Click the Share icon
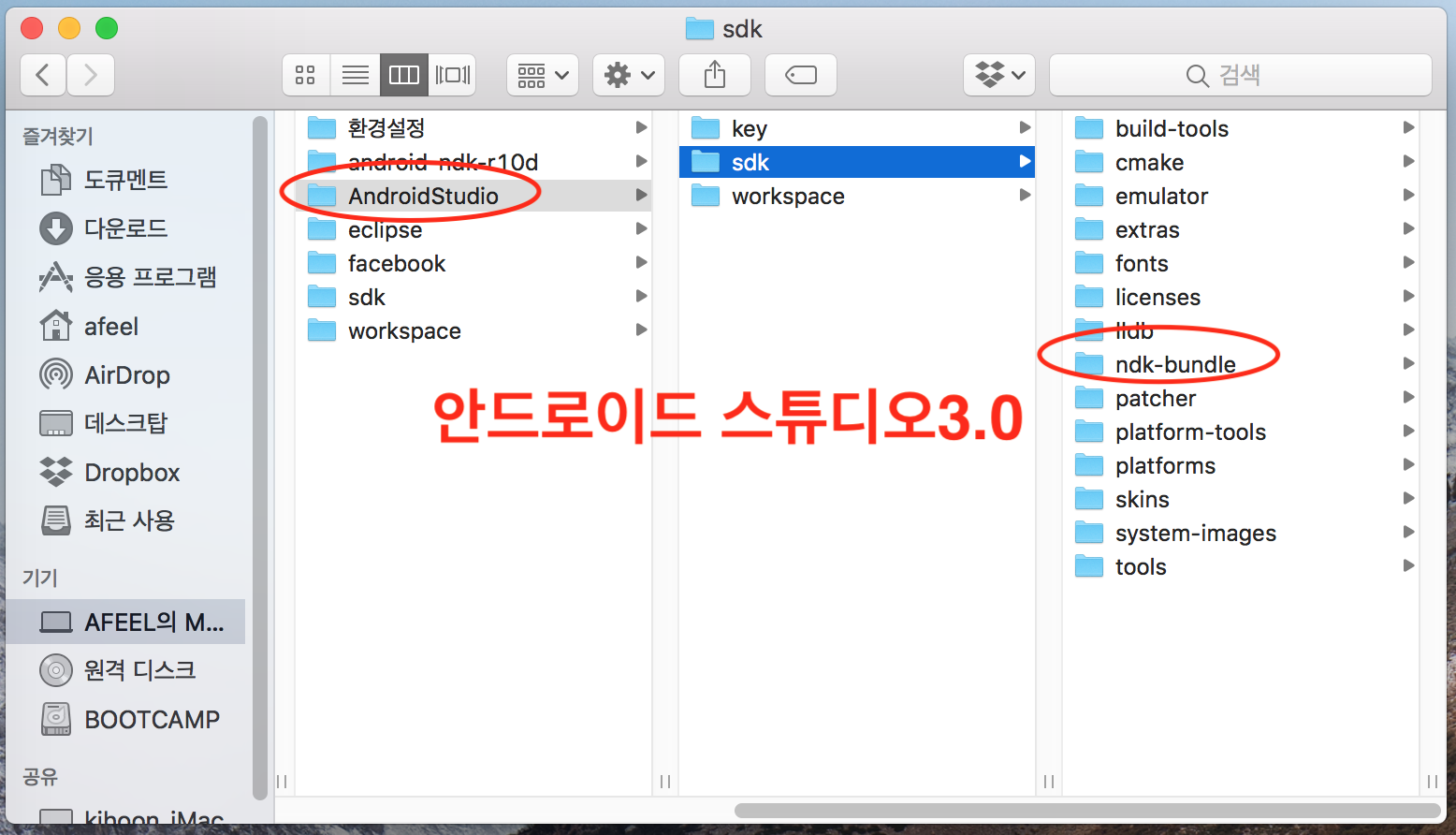Screen dimensions: 1456x835 coord(714,75)
